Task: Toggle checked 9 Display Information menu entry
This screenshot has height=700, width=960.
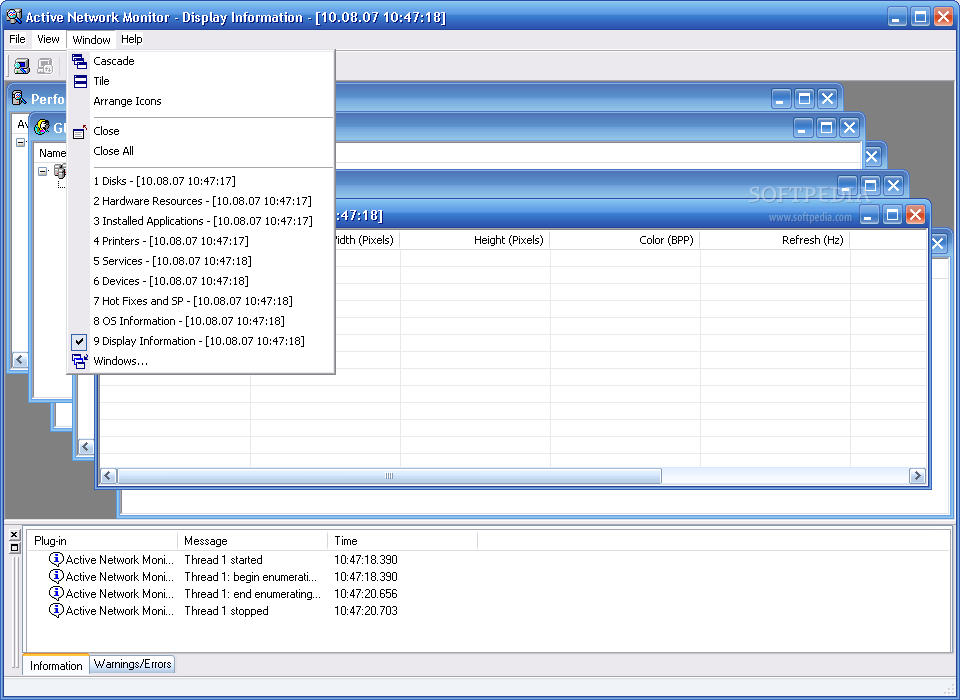Action: point(200,341)
